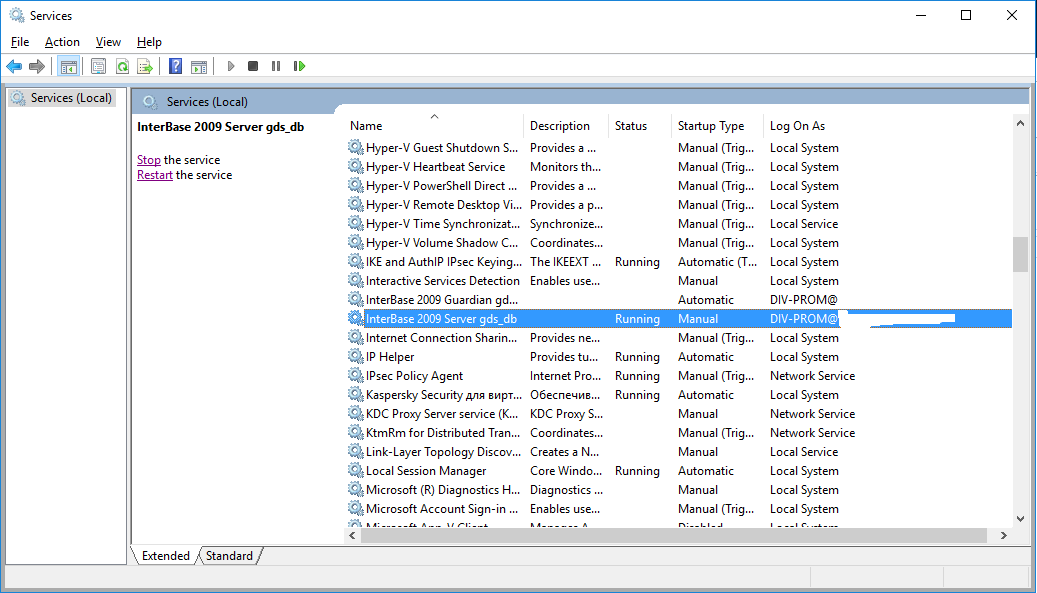This screenshot has width=1037, height=593.
Task: Open the View menu
Action: tap(108, 42)
